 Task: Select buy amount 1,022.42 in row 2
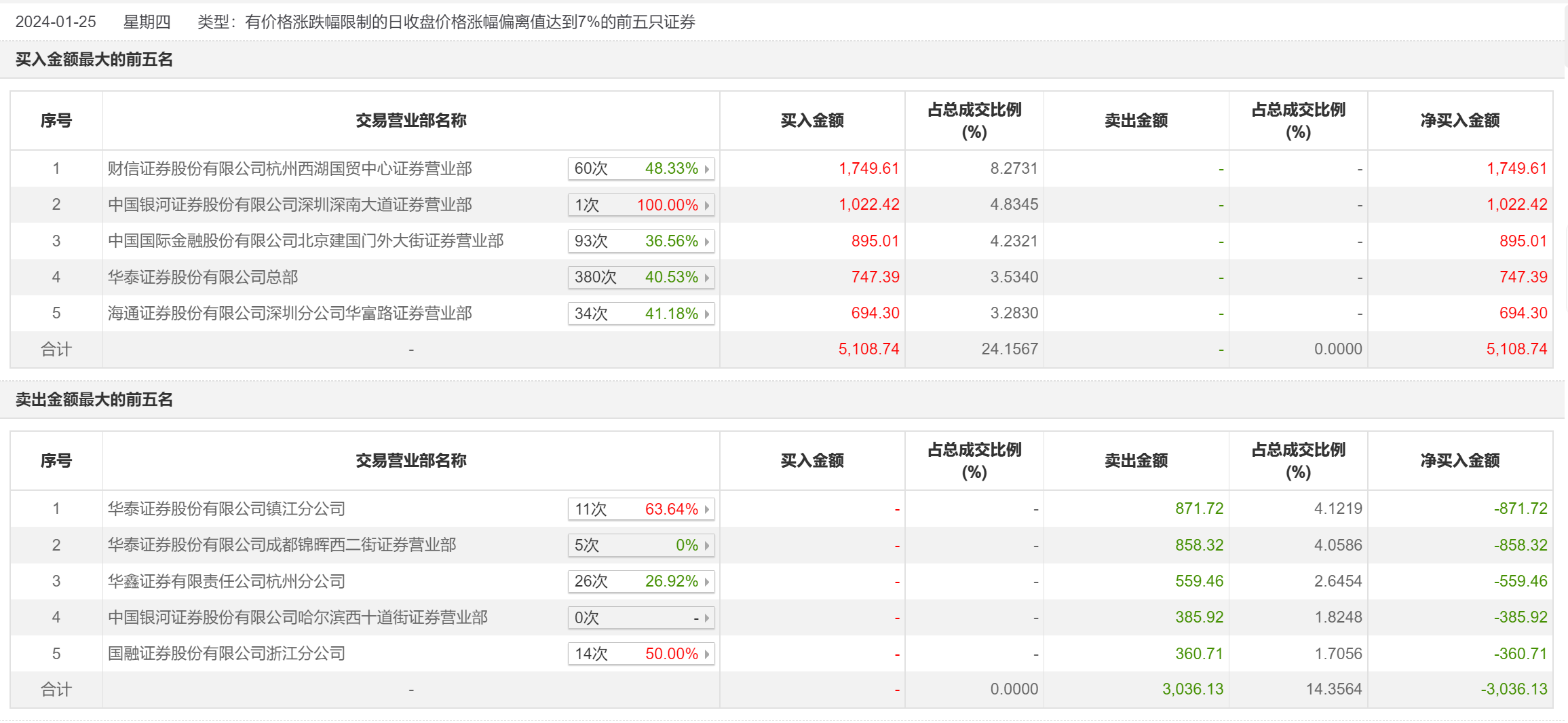[x=868, y=204]
